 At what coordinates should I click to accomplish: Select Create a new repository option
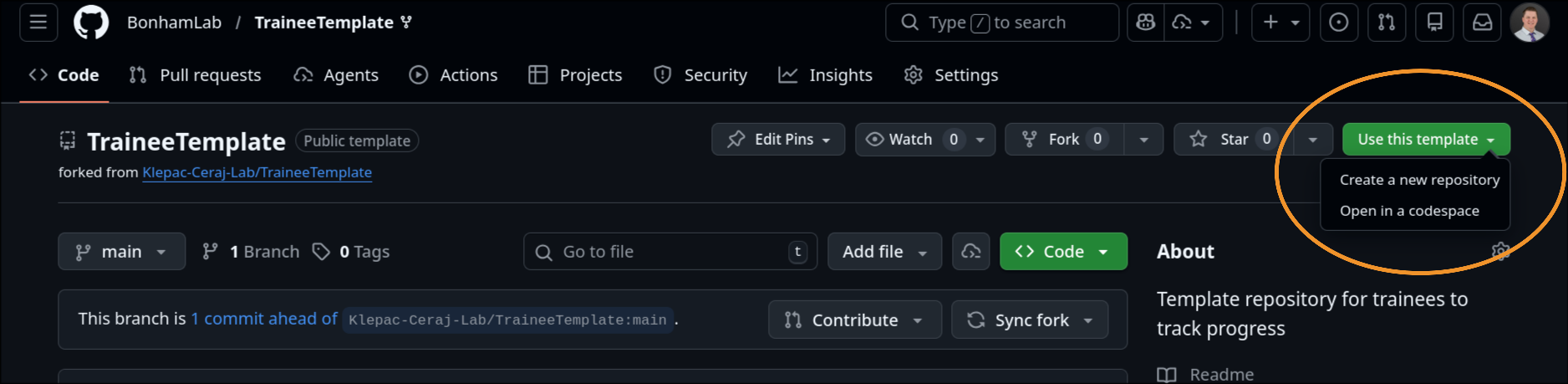(x=1418, y=180)
